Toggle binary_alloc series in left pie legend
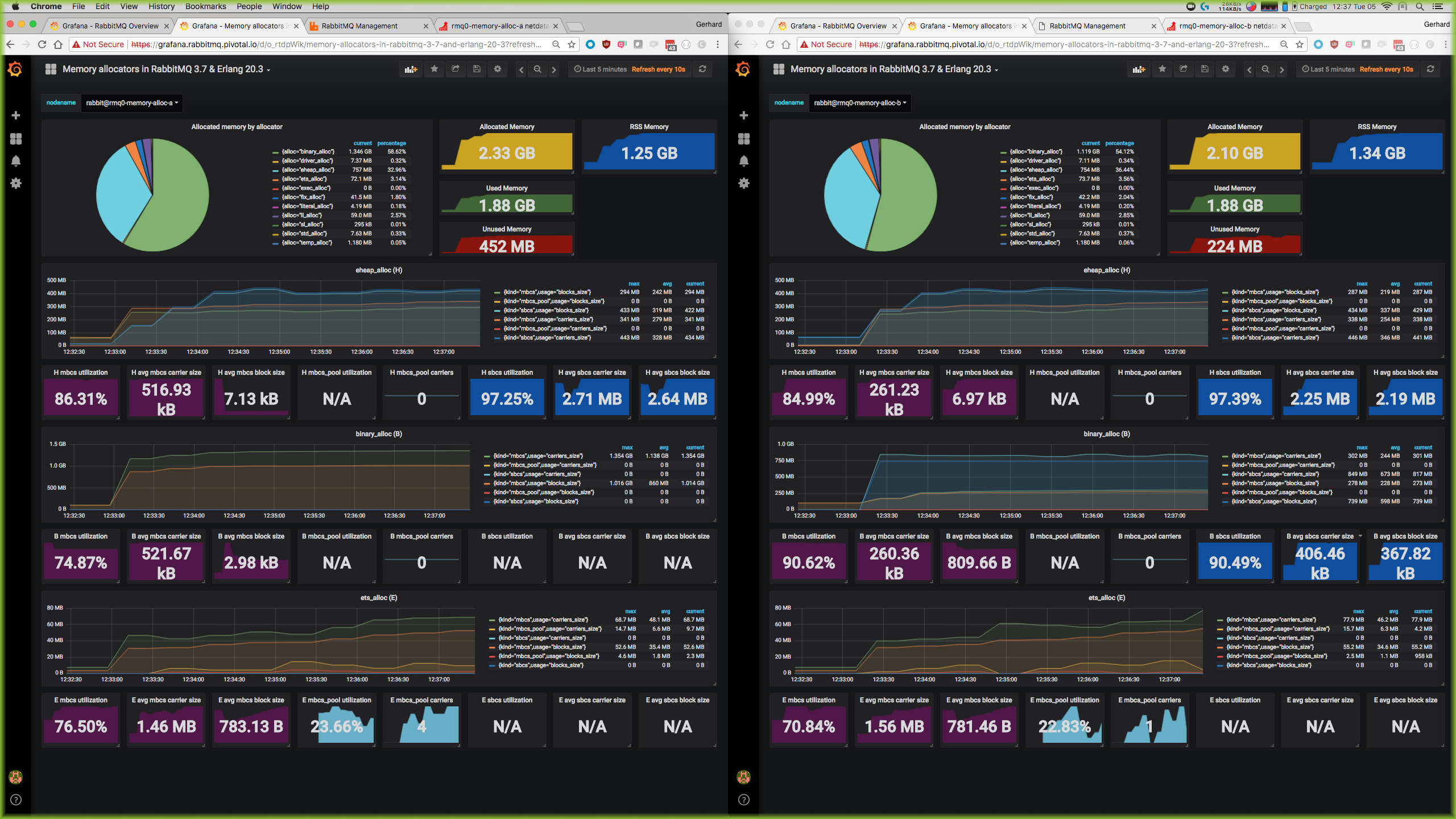 click(x=308, y=152)
